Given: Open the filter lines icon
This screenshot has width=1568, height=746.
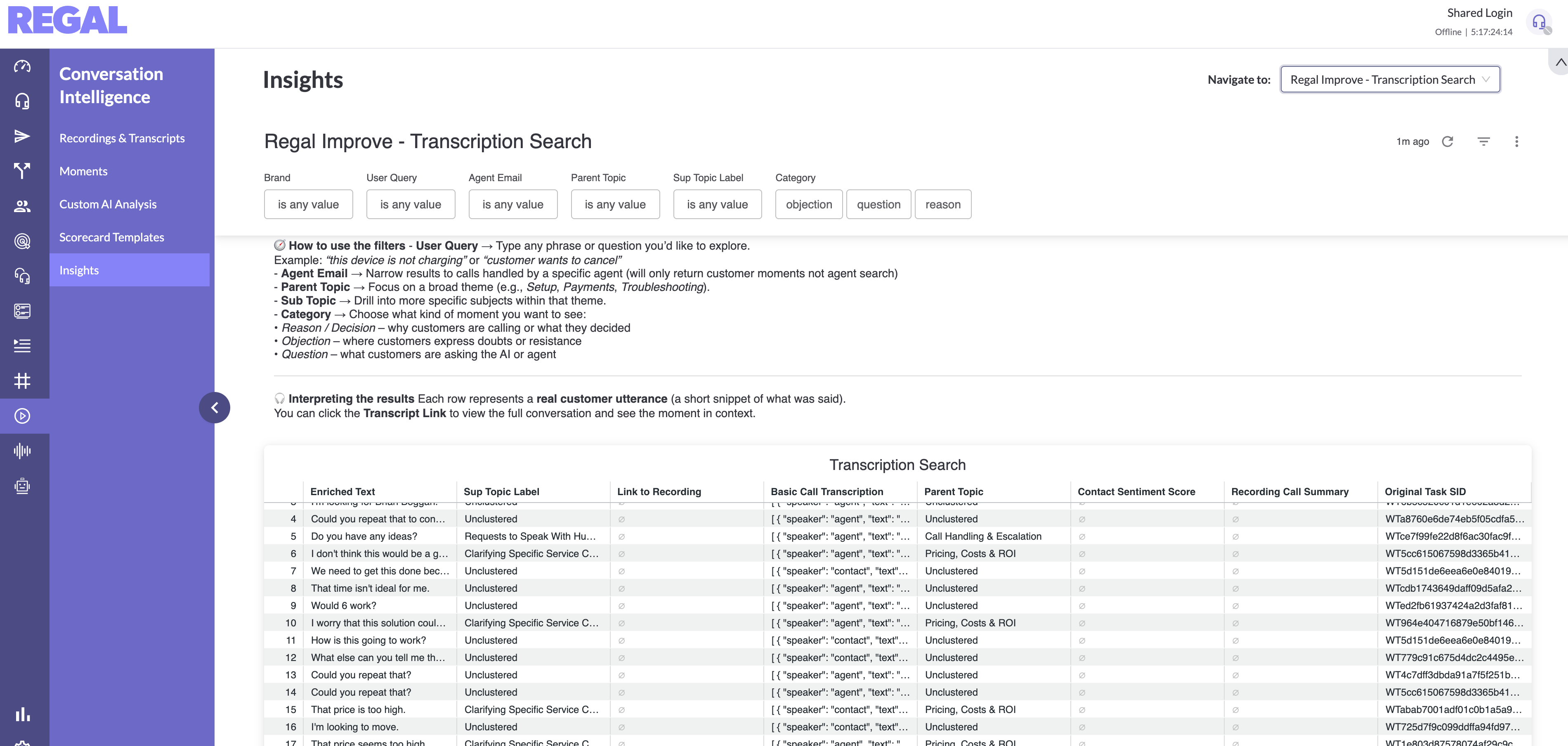Looking at the screenshot, I should pos(1483,142).
